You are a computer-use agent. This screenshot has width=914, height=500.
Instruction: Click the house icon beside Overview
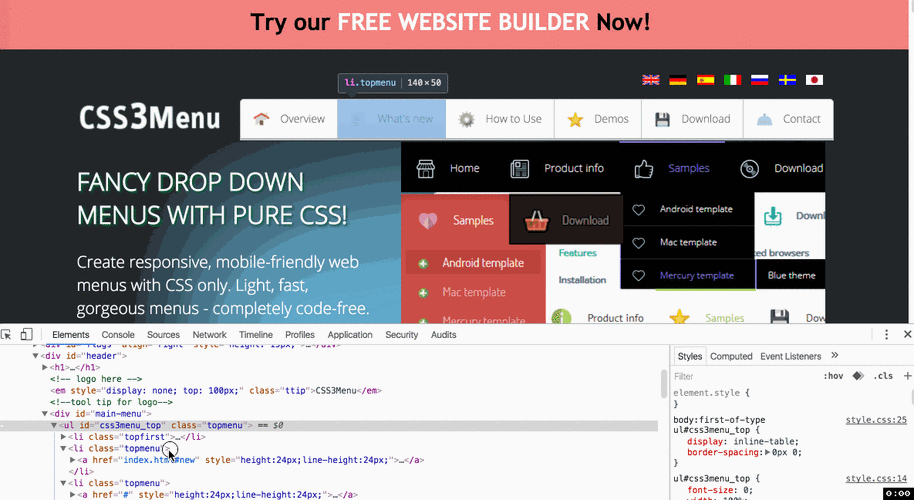tap(261, 119)
